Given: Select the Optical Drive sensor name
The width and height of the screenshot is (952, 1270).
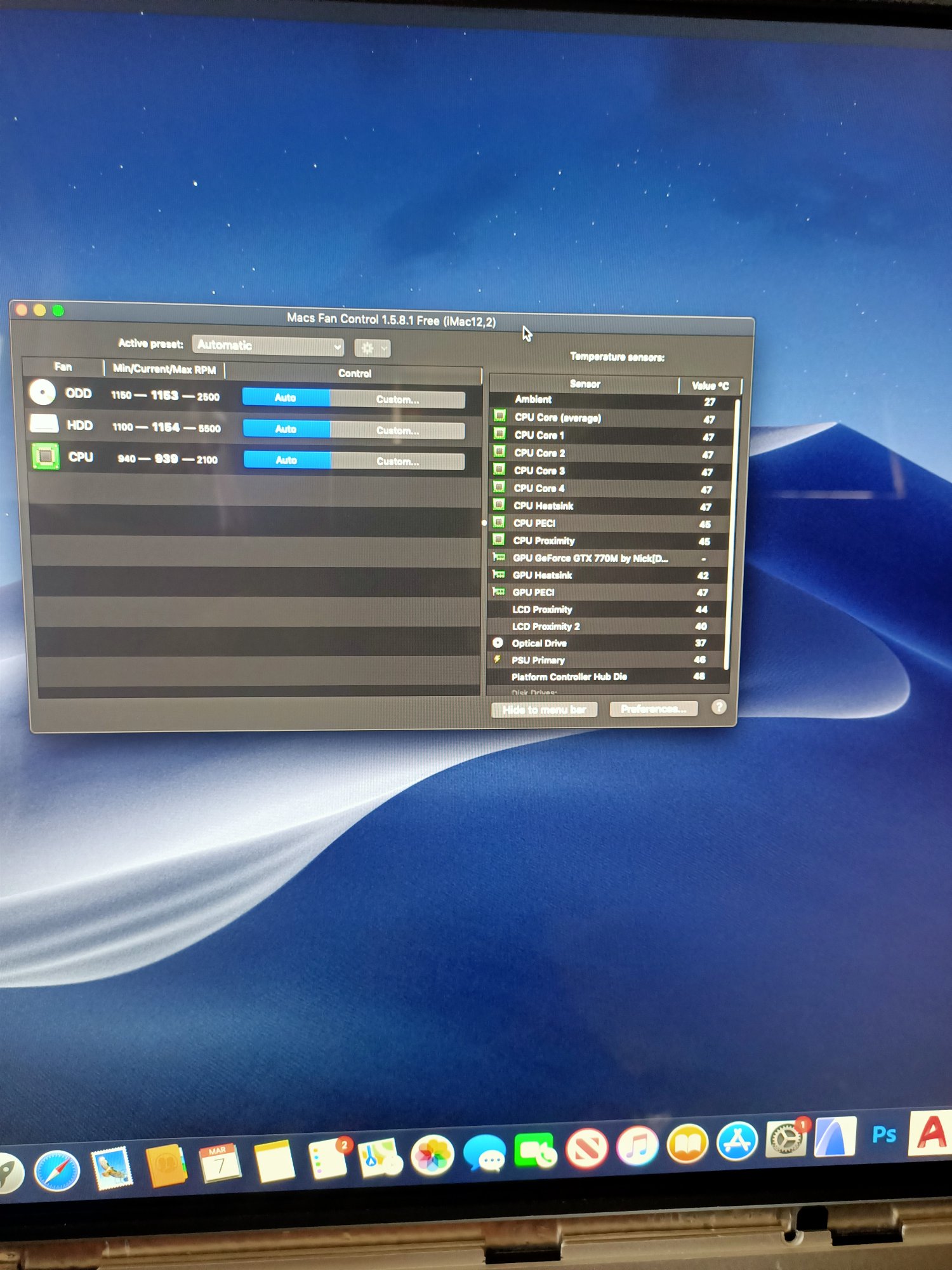Looking at the screenshot, I should tap(539, 643).
